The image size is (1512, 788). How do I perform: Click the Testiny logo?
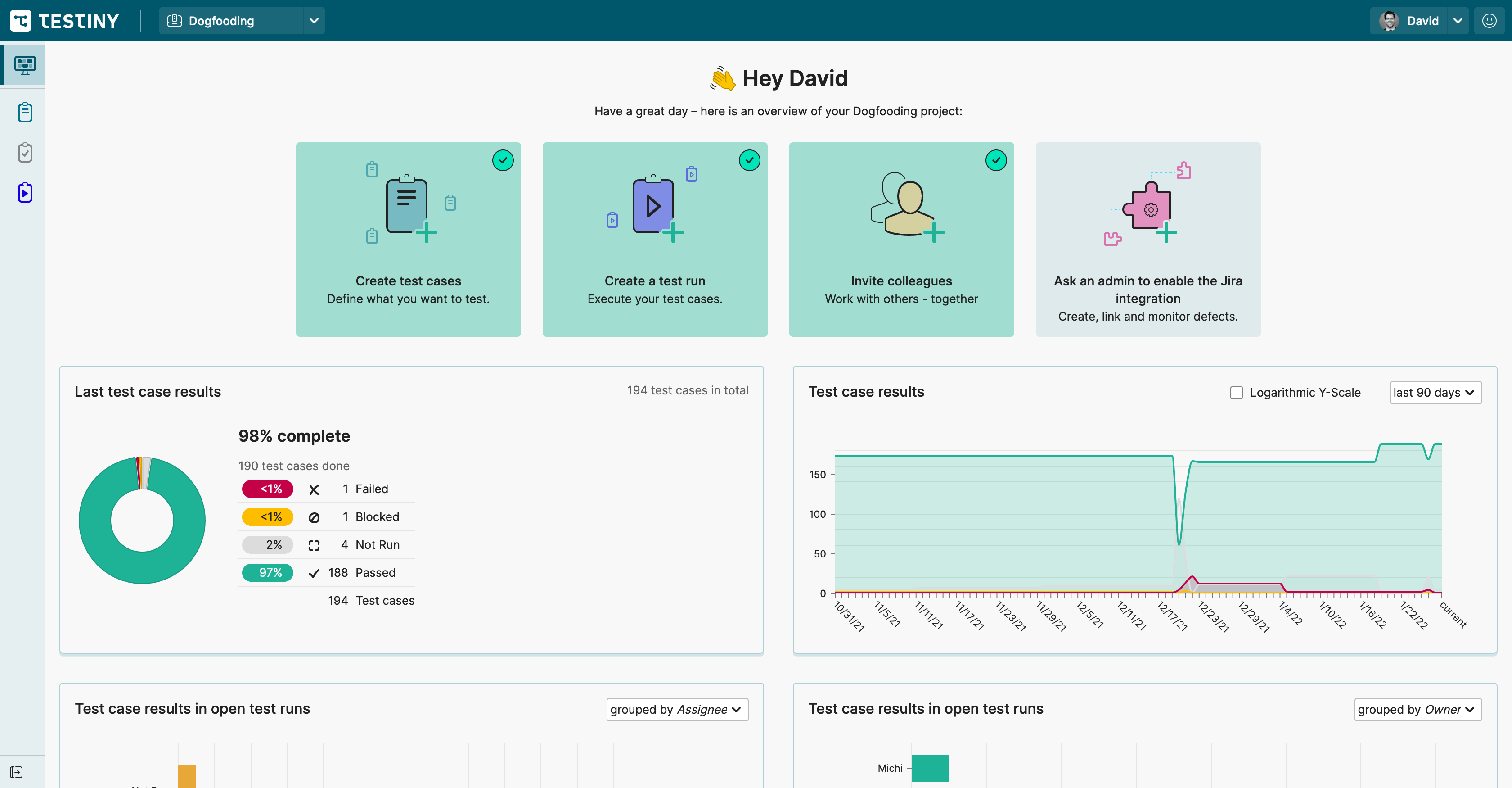(64, 21)
